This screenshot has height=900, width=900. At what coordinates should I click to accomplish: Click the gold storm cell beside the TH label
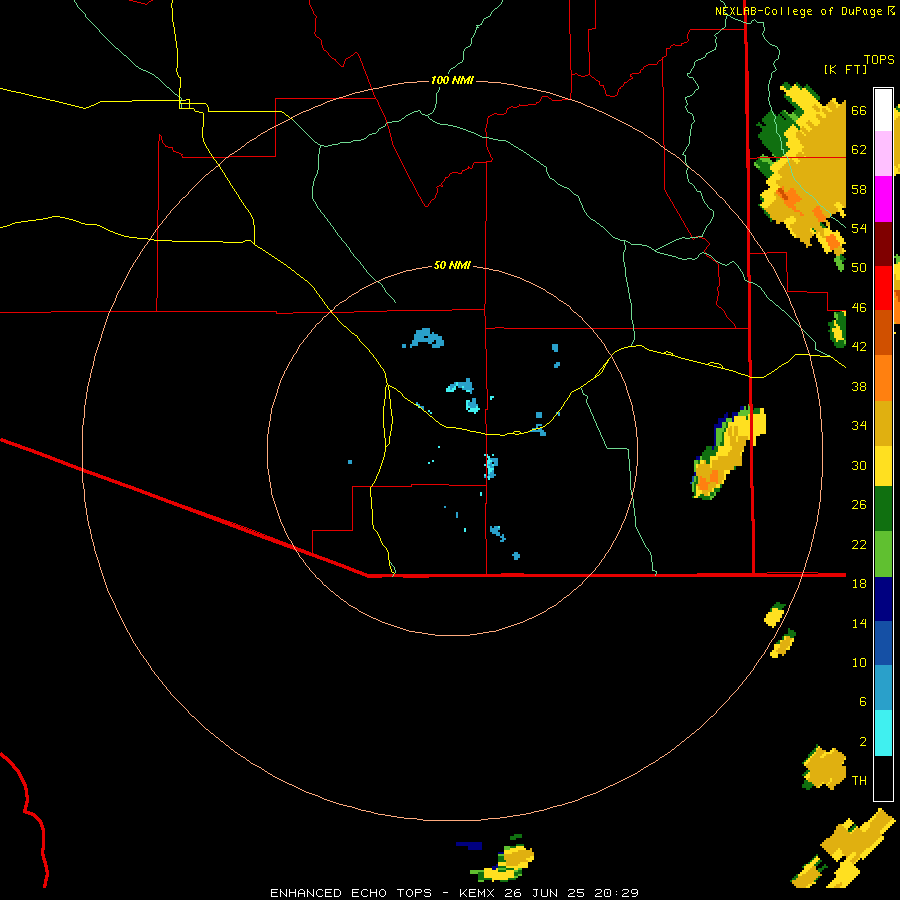click(x=824, y=767)
